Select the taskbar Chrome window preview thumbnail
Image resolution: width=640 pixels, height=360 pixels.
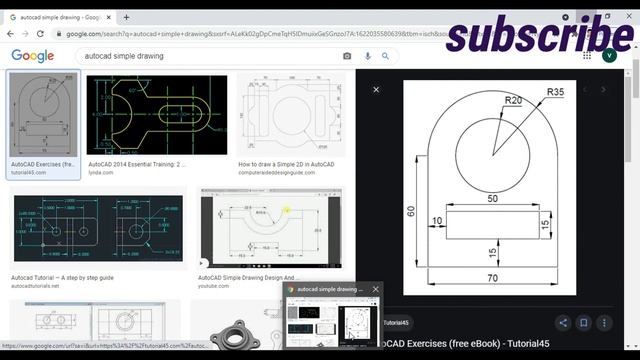coord(333,322)
